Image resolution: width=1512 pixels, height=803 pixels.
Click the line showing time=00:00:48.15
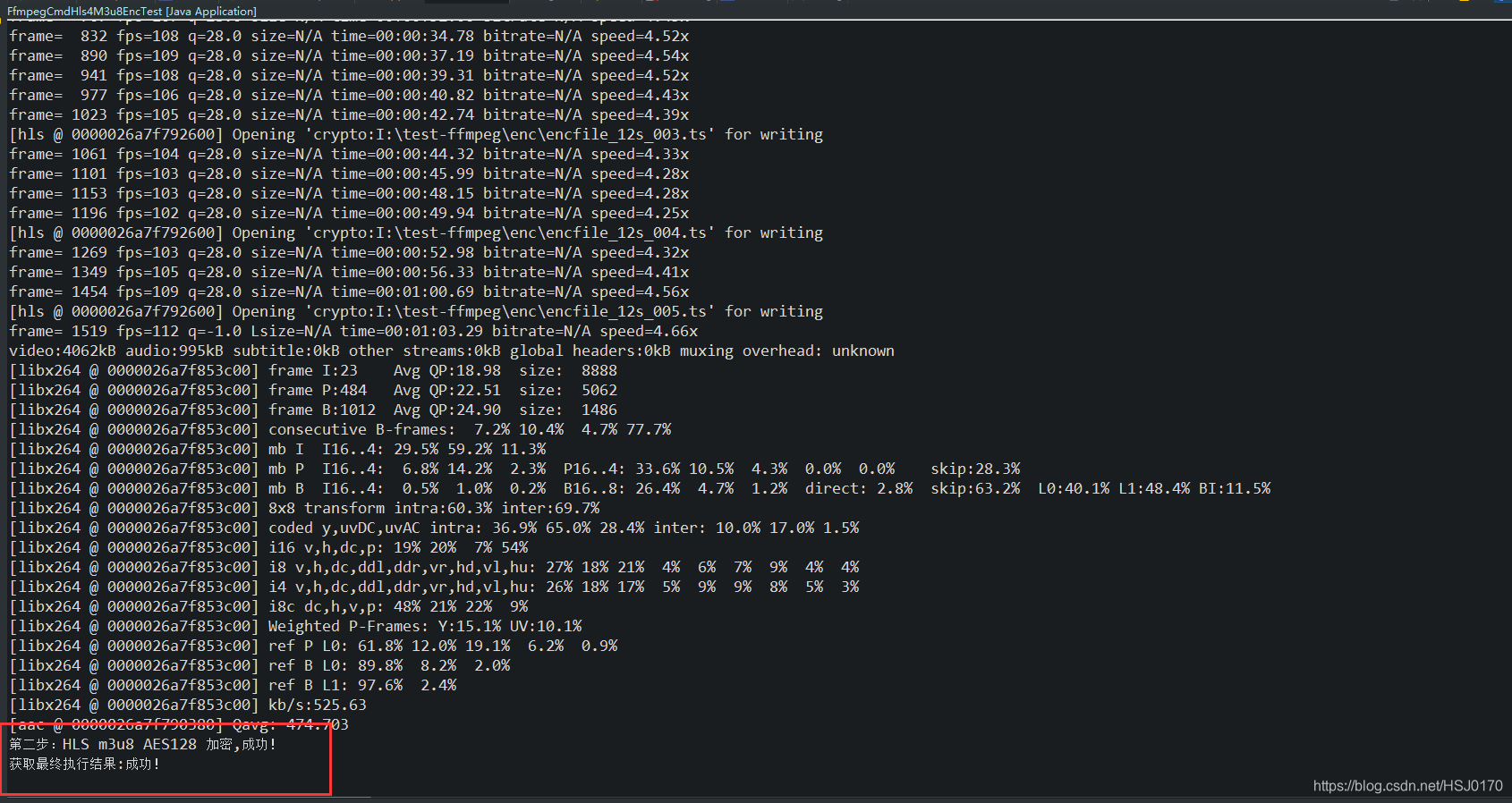[x=349, y=193]
